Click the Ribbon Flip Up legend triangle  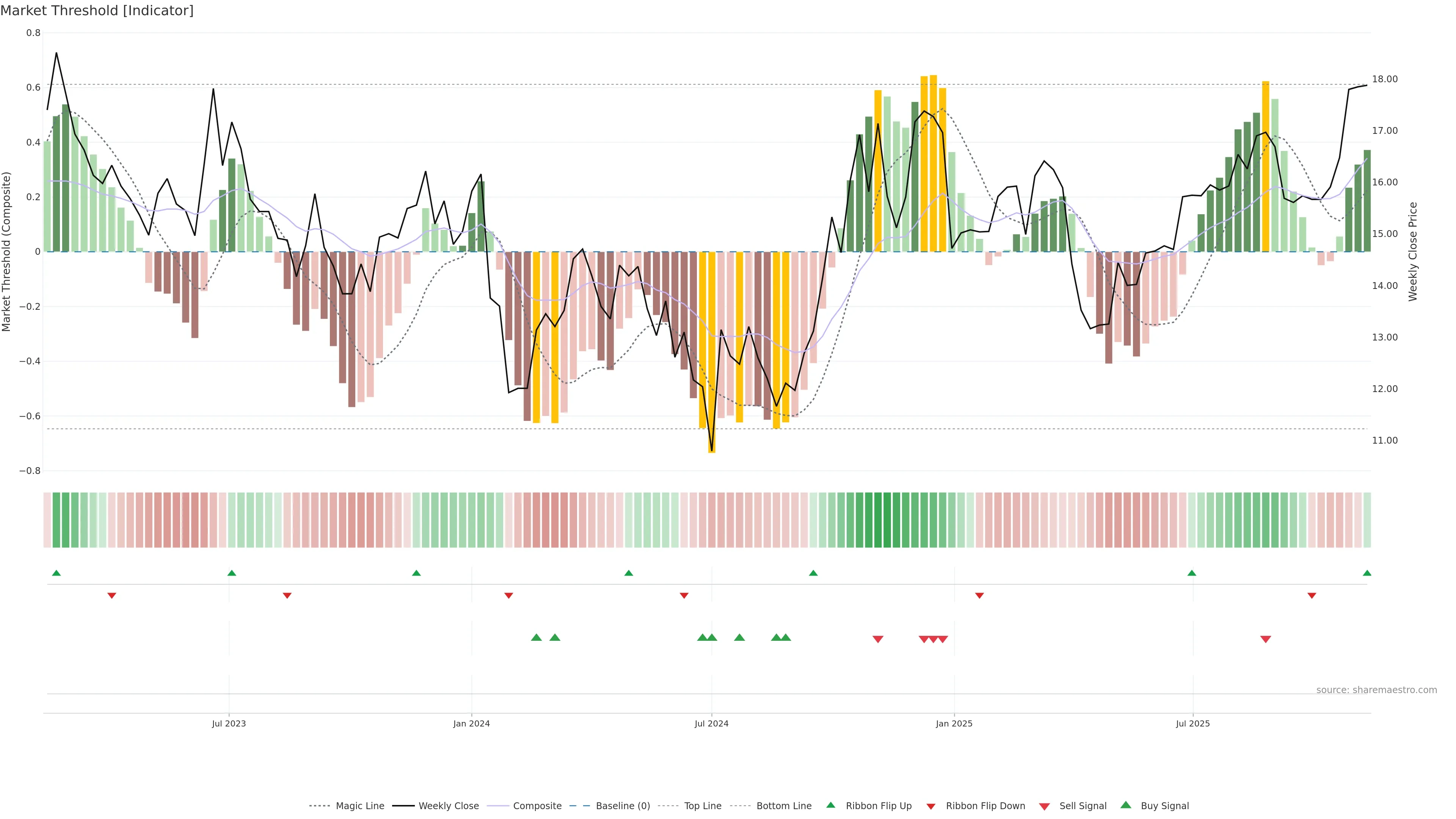click(830, 805)
